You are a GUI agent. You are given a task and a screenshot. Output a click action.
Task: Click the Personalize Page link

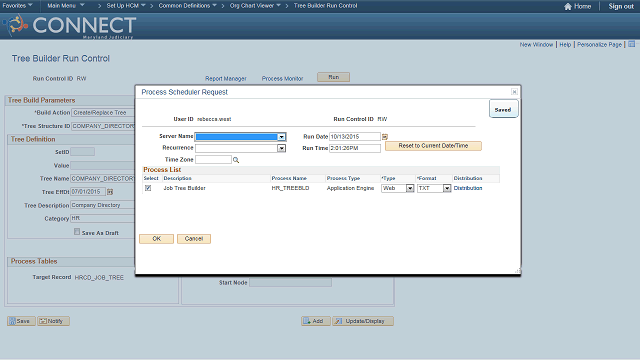tap(599, 44)
